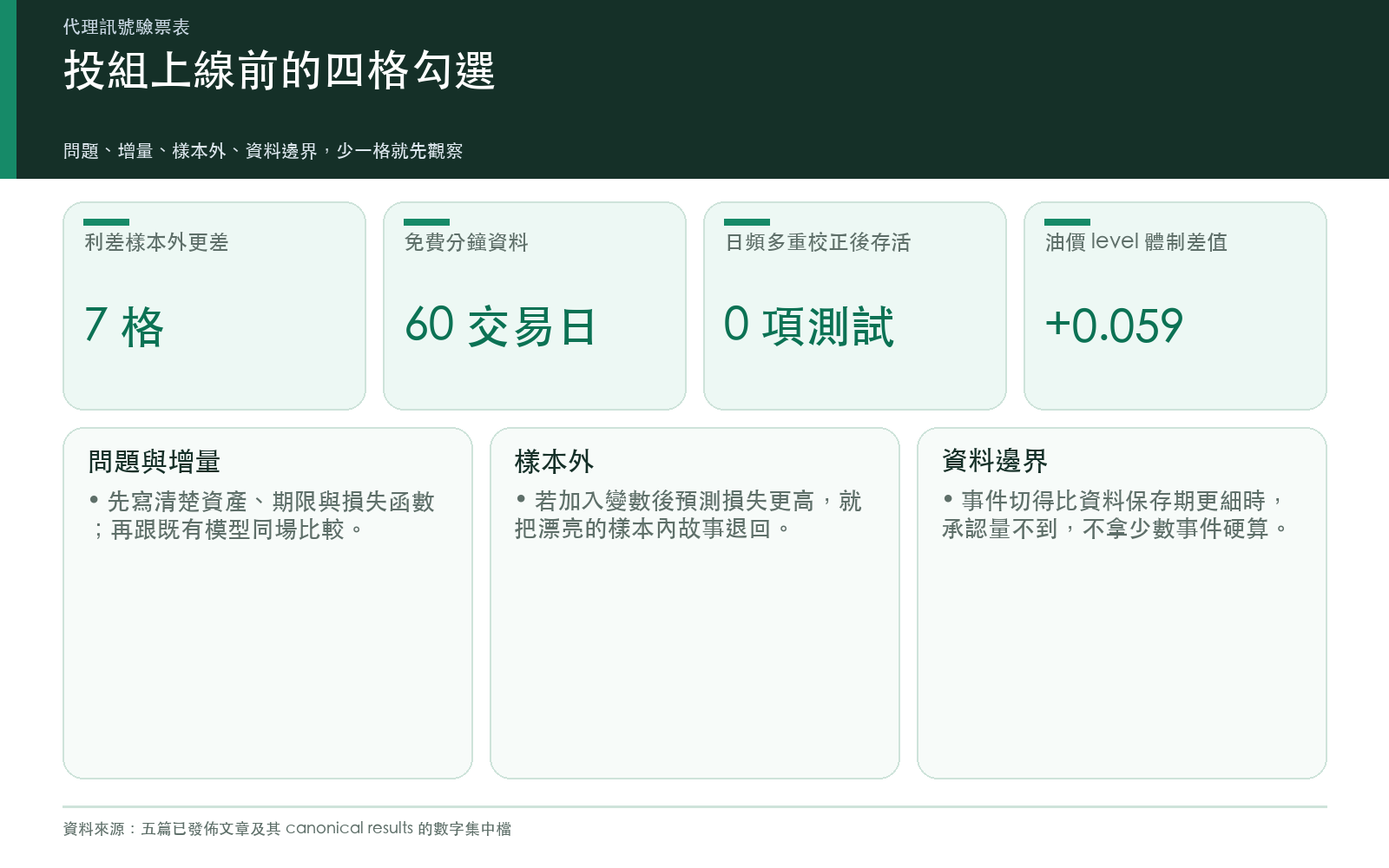Select the value 0 項測試

(x=809, y=326)
